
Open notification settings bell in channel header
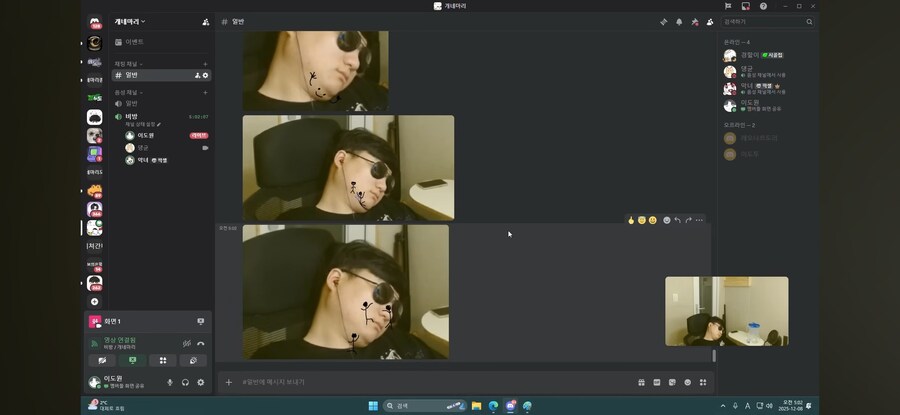[679, 22]
